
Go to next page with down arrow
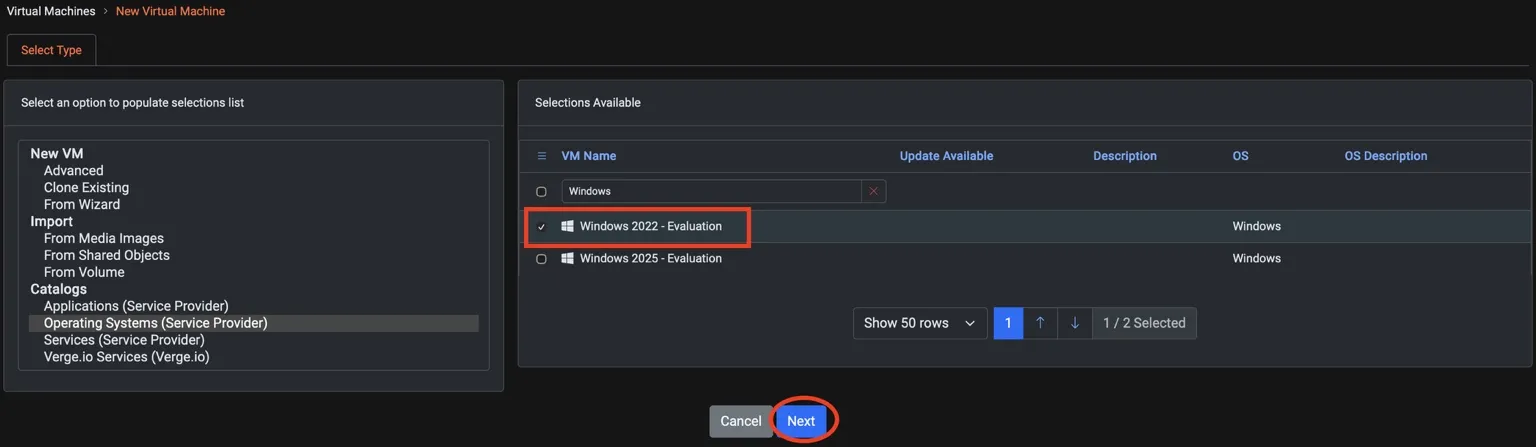(1075, 323)
